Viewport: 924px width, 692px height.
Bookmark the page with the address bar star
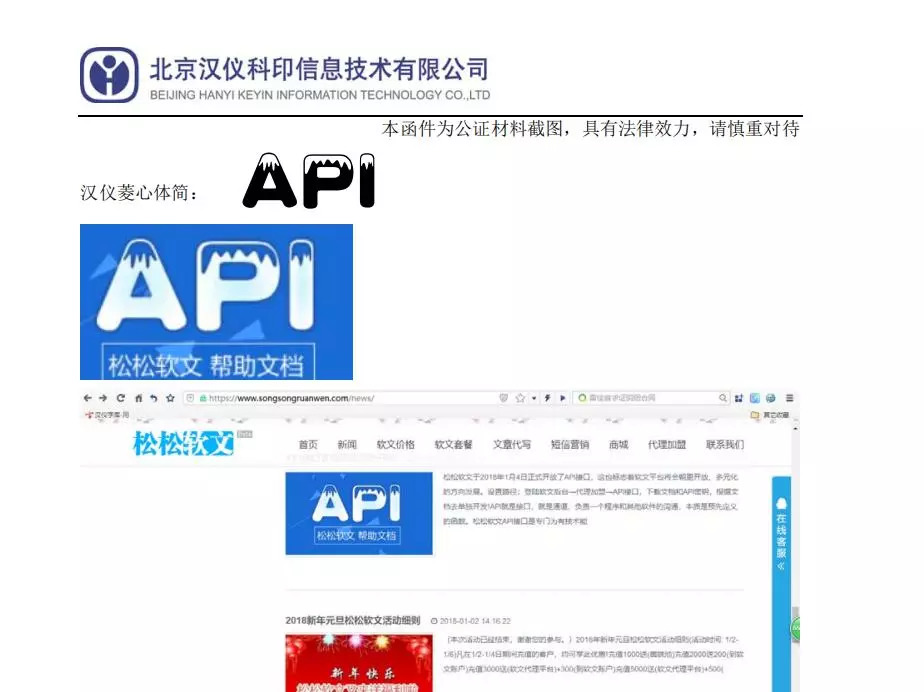click(520, 398)
